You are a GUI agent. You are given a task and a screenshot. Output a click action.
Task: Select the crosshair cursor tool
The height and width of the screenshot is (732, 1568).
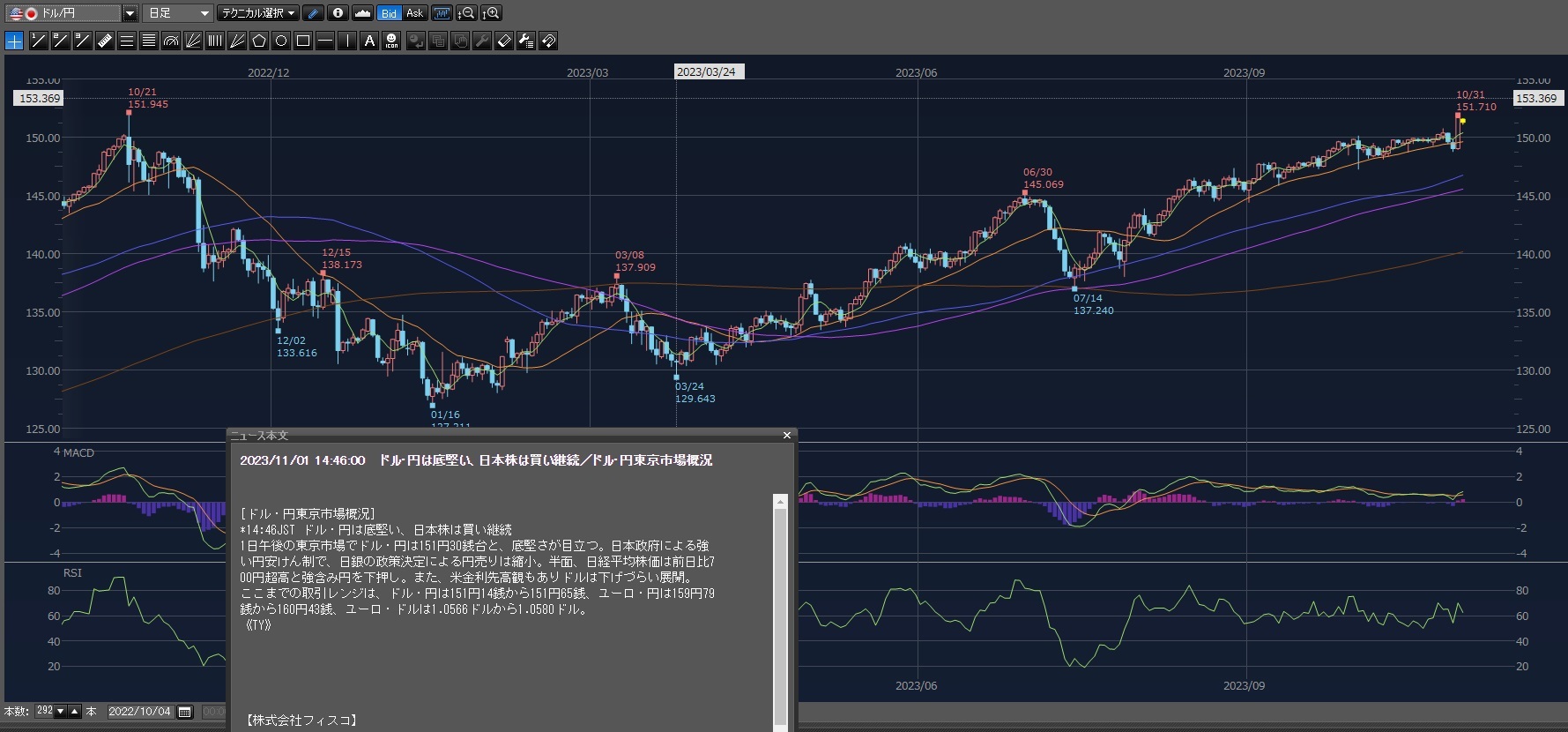pyautogui.click(x=14, y=41)
